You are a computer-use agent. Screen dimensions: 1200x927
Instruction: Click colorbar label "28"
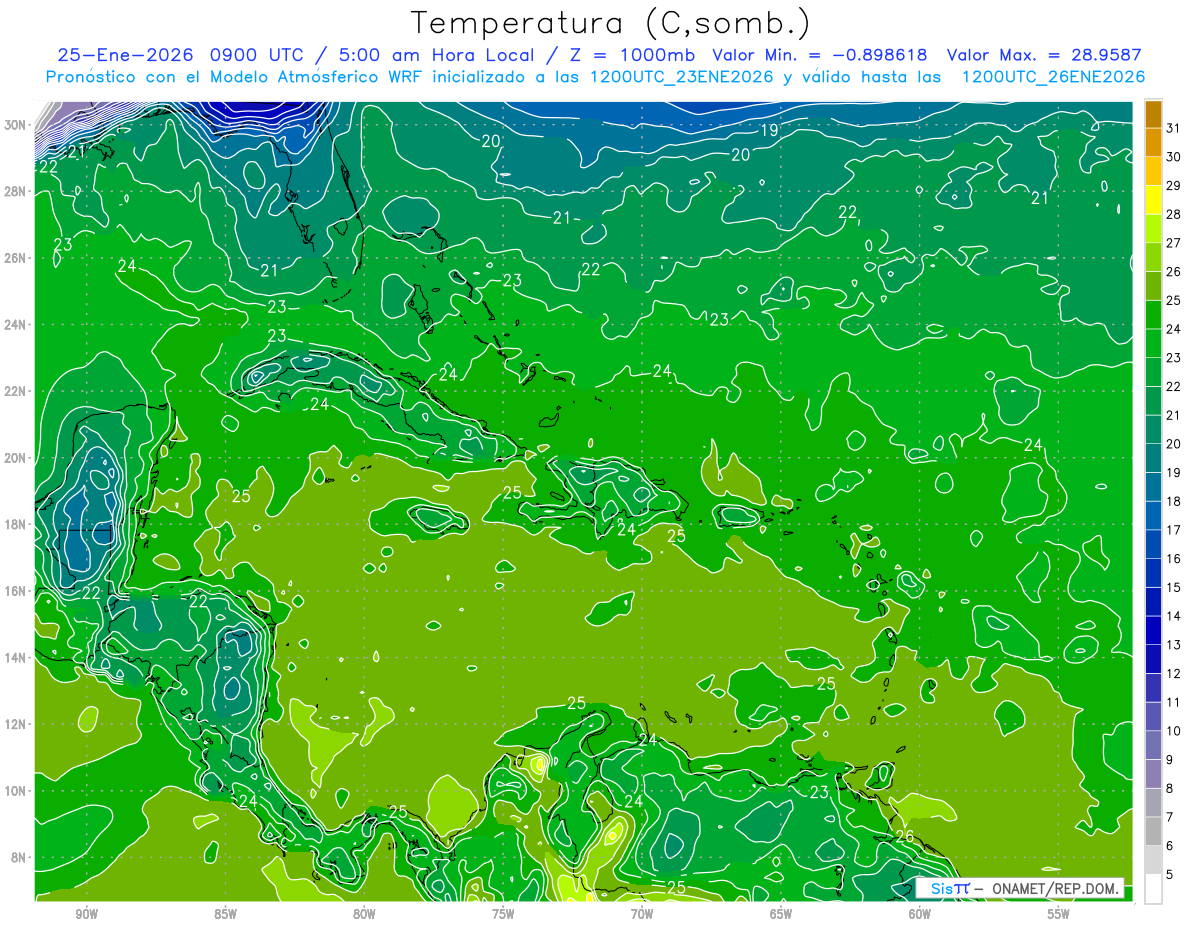(1173, 214)
